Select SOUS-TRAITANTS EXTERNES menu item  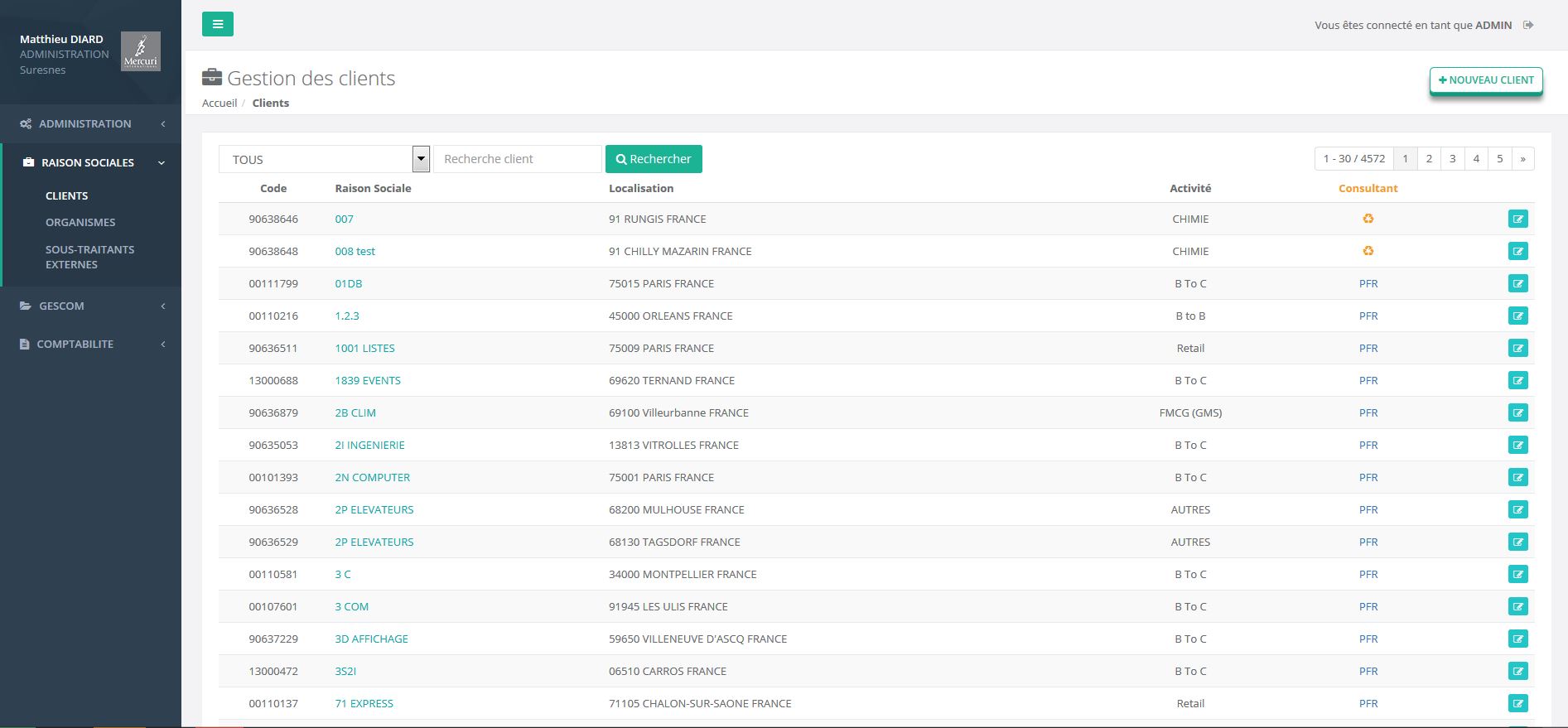(x=89, y=257)
